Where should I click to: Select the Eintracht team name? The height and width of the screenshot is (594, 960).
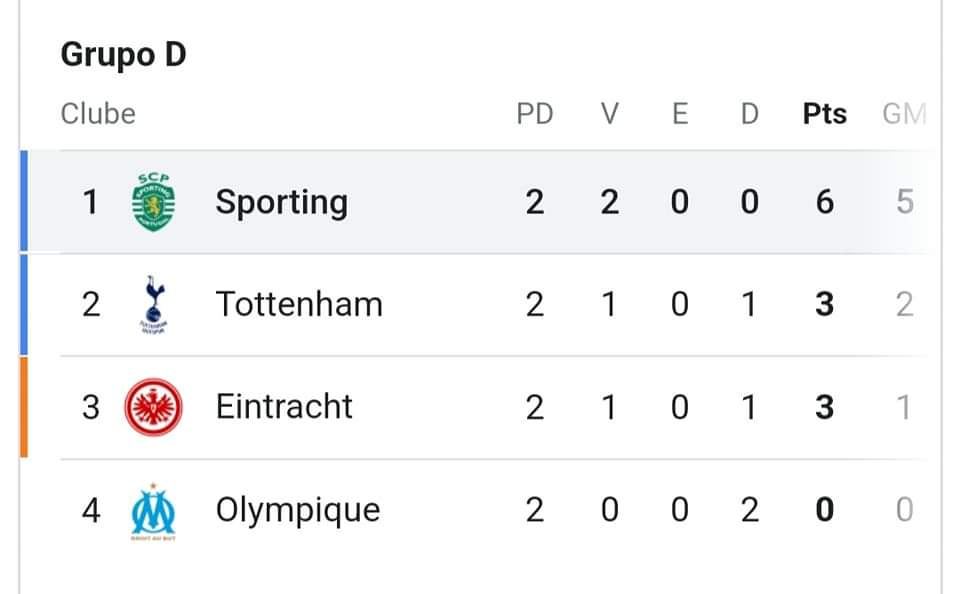tap(284, 407)
